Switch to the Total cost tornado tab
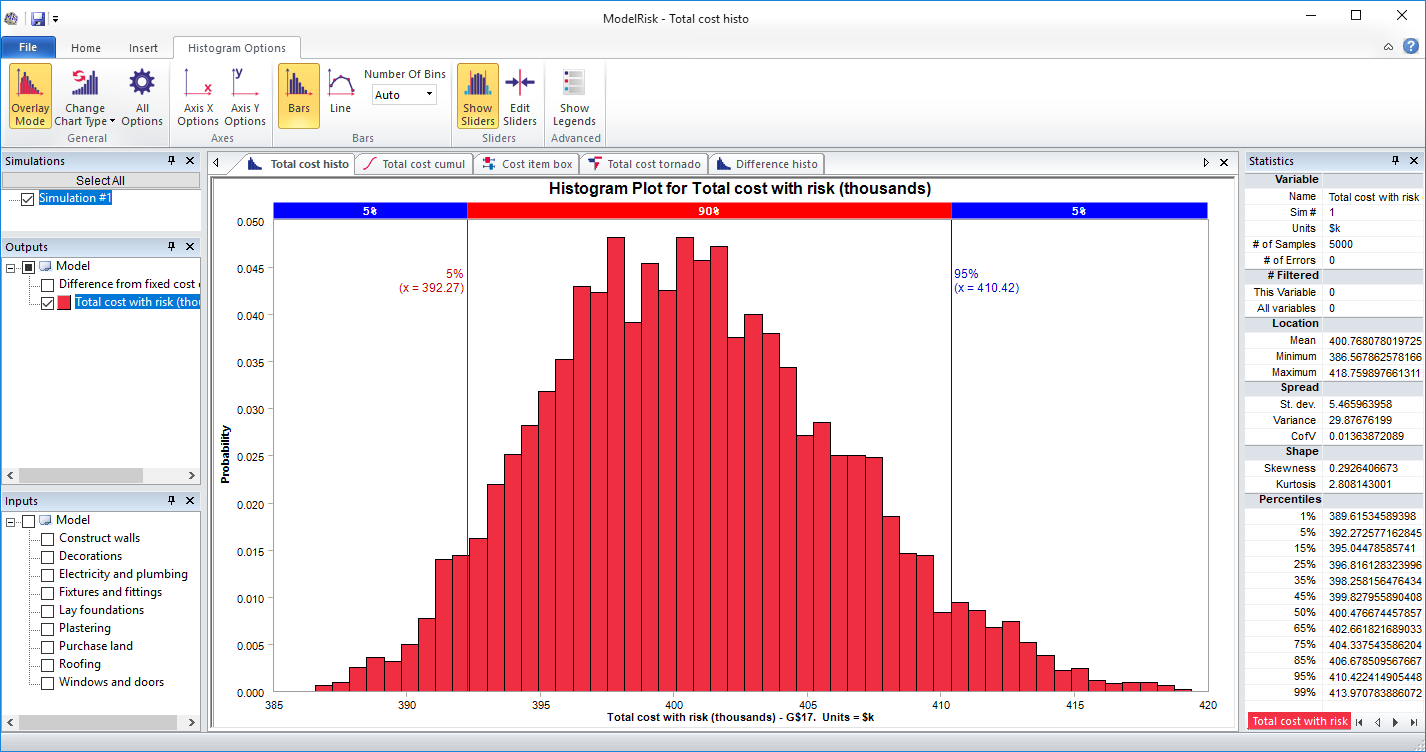Viewport: 1426px width, 752px height. pyautogui.click(x=643, y=163)
